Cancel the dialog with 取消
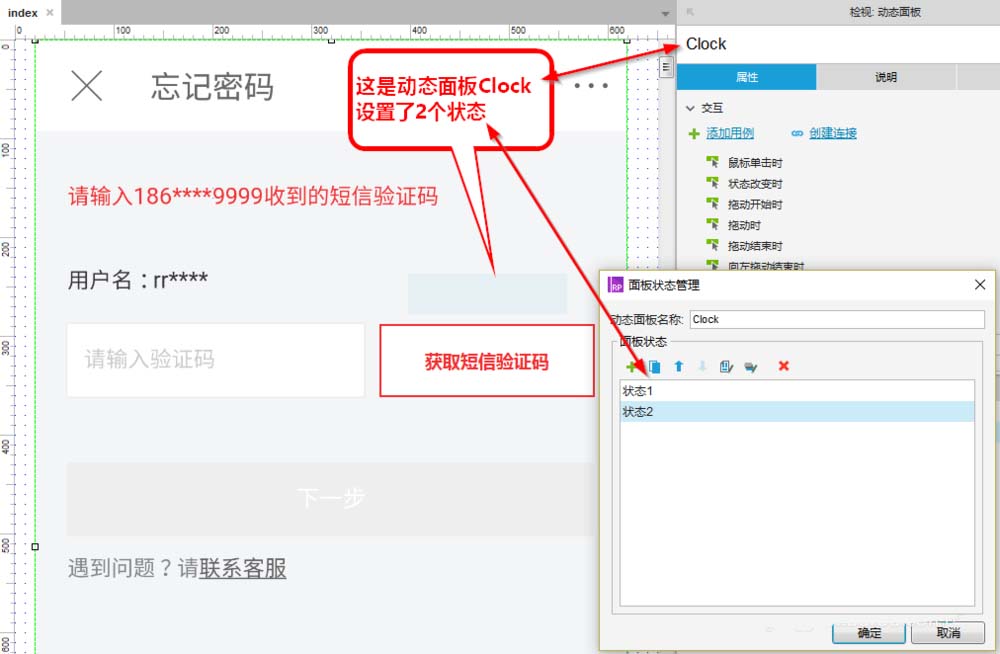The image size is (1000, 654). click(948, 633)
